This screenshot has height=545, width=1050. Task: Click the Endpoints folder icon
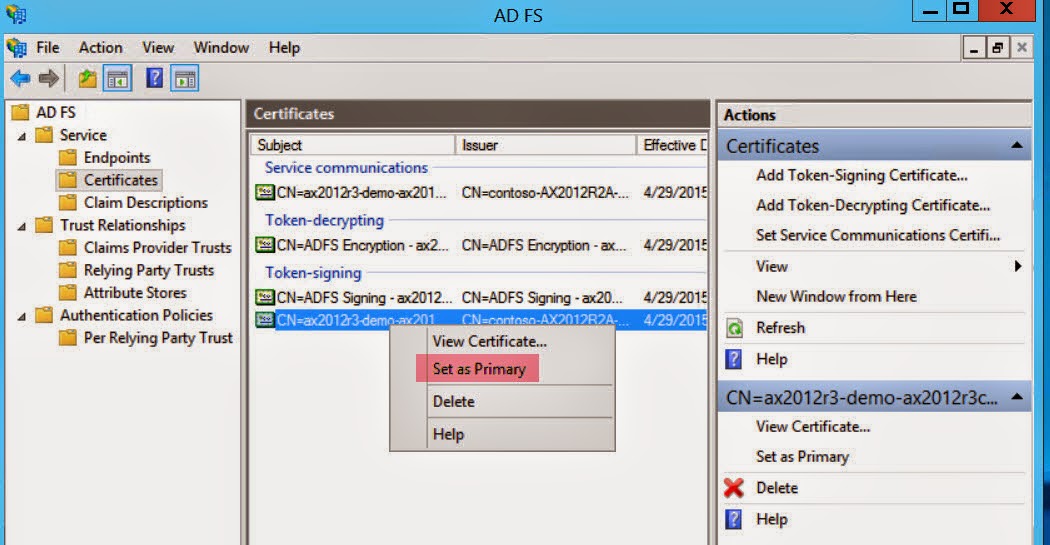point(68,157)
